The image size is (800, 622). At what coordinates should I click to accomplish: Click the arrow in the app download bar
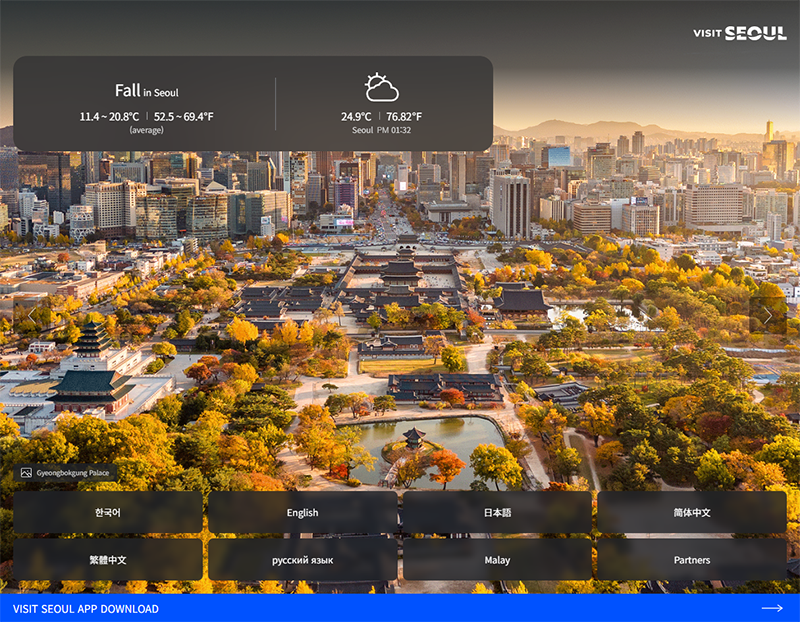771,608
